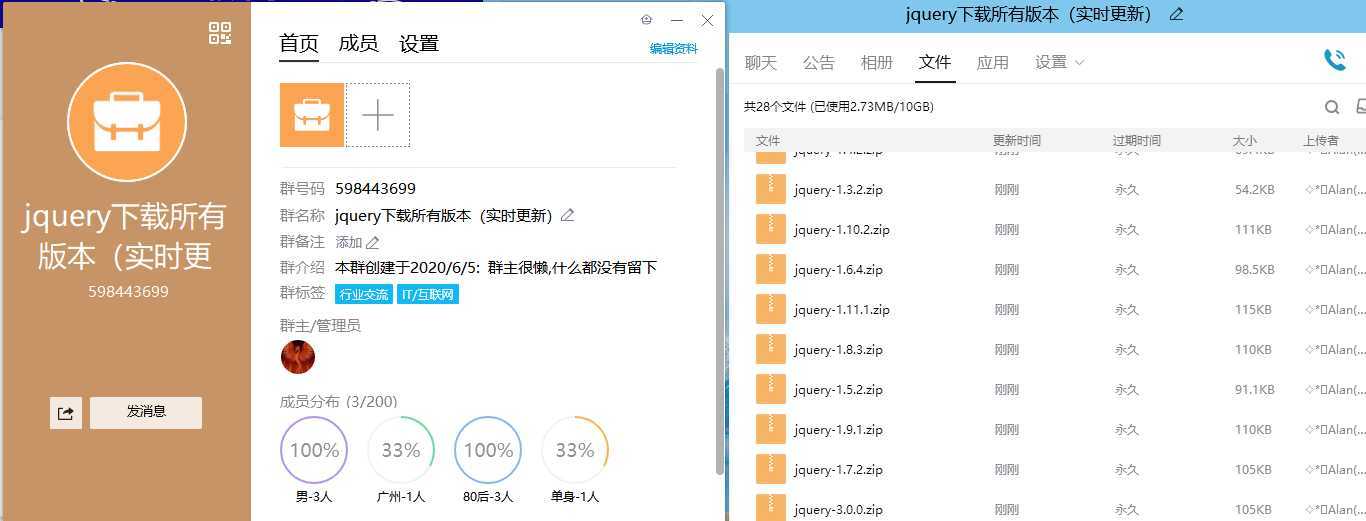Switch to the 相册 tab
This screenshot has height=521, width=1366.
pyautogui.click(x=877, y=62)
